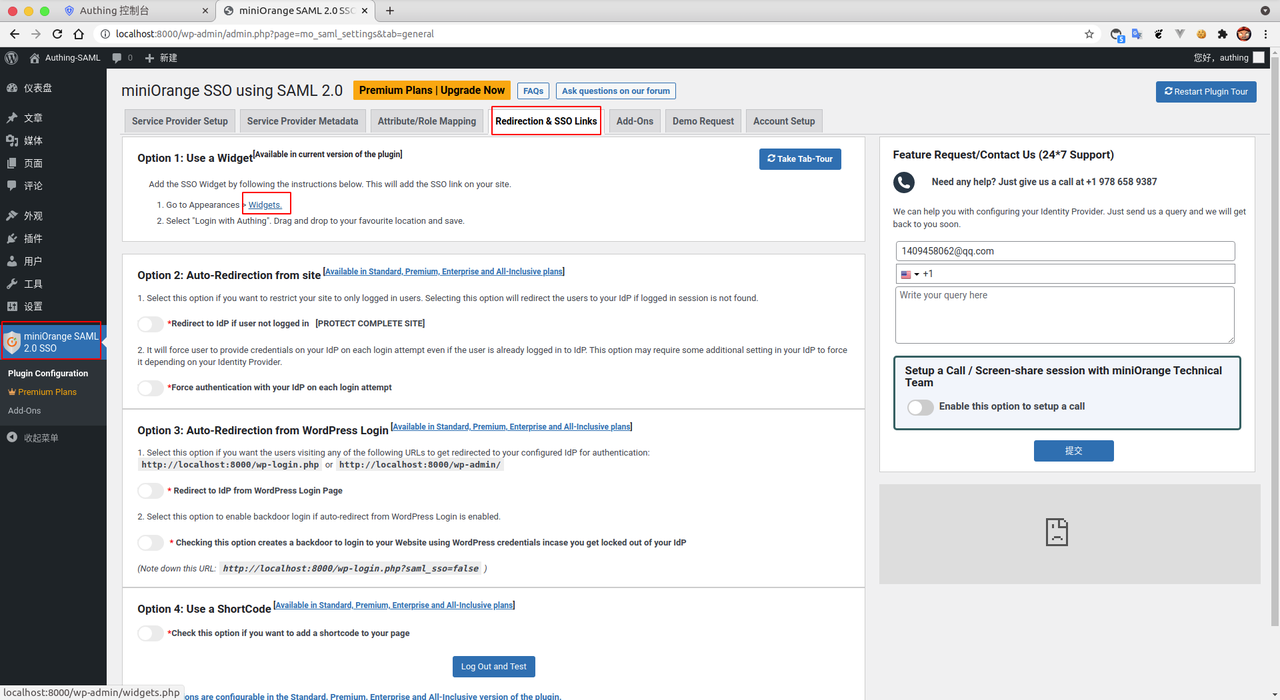Viewport: 1280px width, 700px height.
Task: Open Option 3 available plans link
Action: pos(512,427)
